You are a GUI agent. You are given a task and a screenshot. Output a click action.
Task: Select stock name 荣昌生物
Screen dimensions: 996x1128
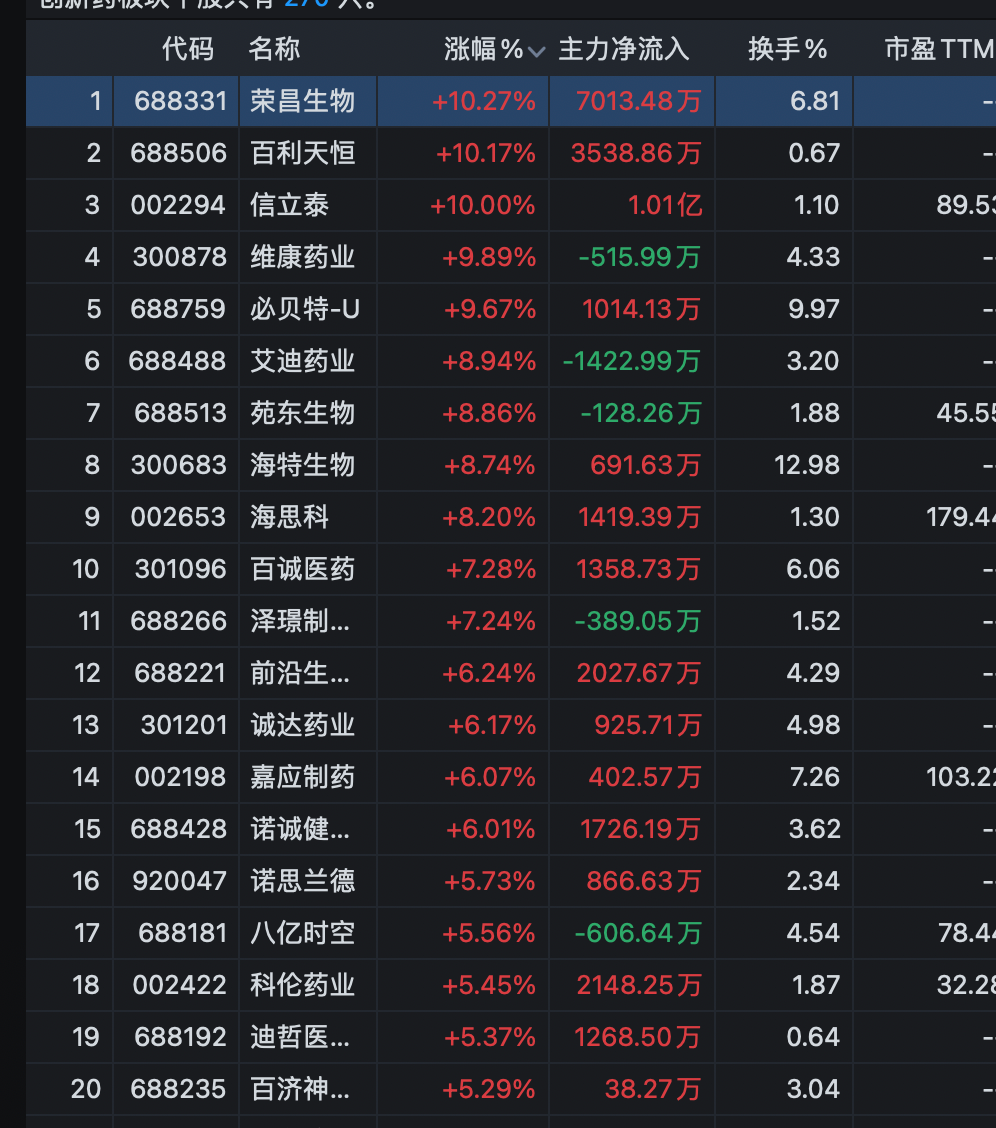(x=303, y=101)
